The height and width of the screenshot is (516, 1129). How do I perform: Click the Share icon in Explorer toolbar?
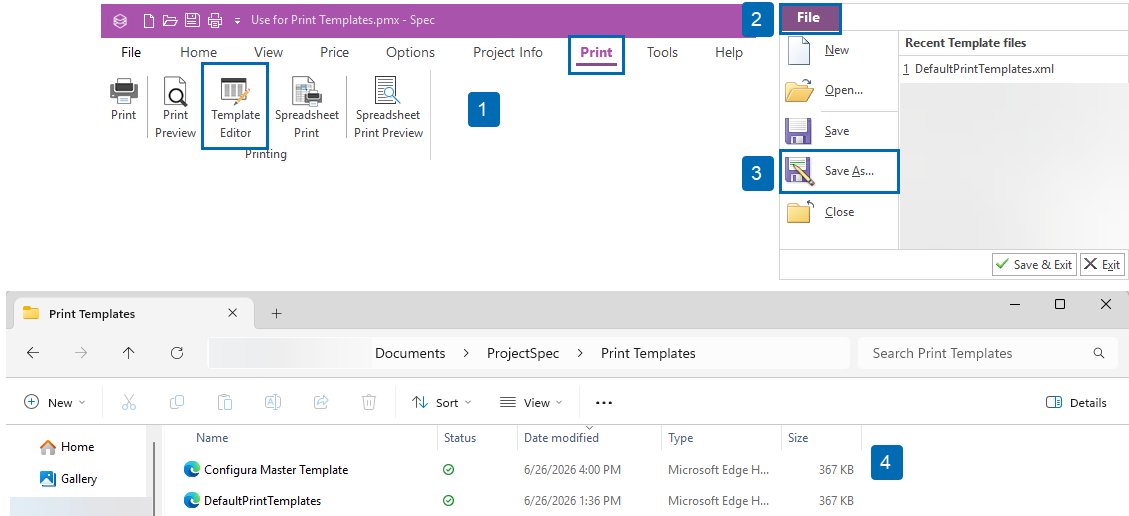[321, 402]
